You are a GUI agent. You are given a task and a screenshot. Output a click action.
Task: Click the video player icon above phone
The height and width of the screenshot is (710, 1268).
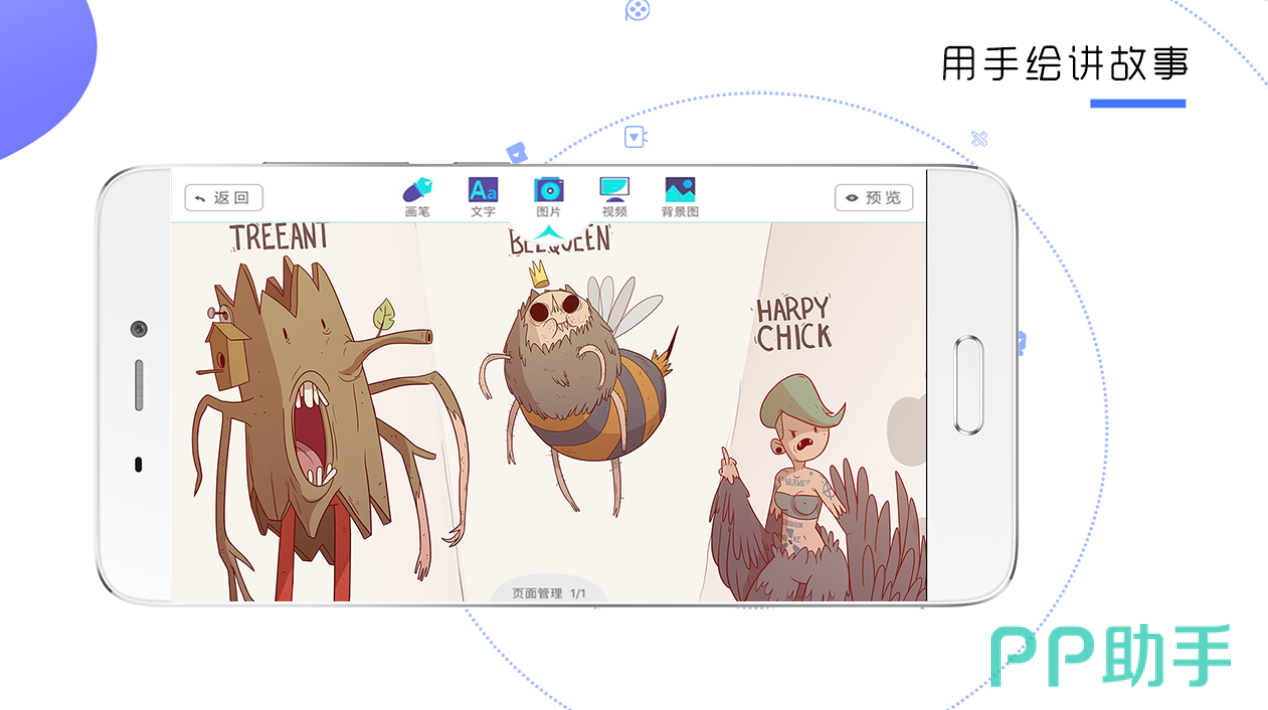(636, 137)
